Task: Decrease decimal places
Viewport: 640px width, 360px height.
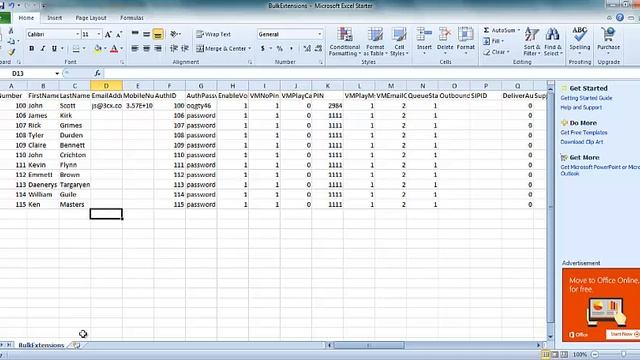Action: click(318, 49)
